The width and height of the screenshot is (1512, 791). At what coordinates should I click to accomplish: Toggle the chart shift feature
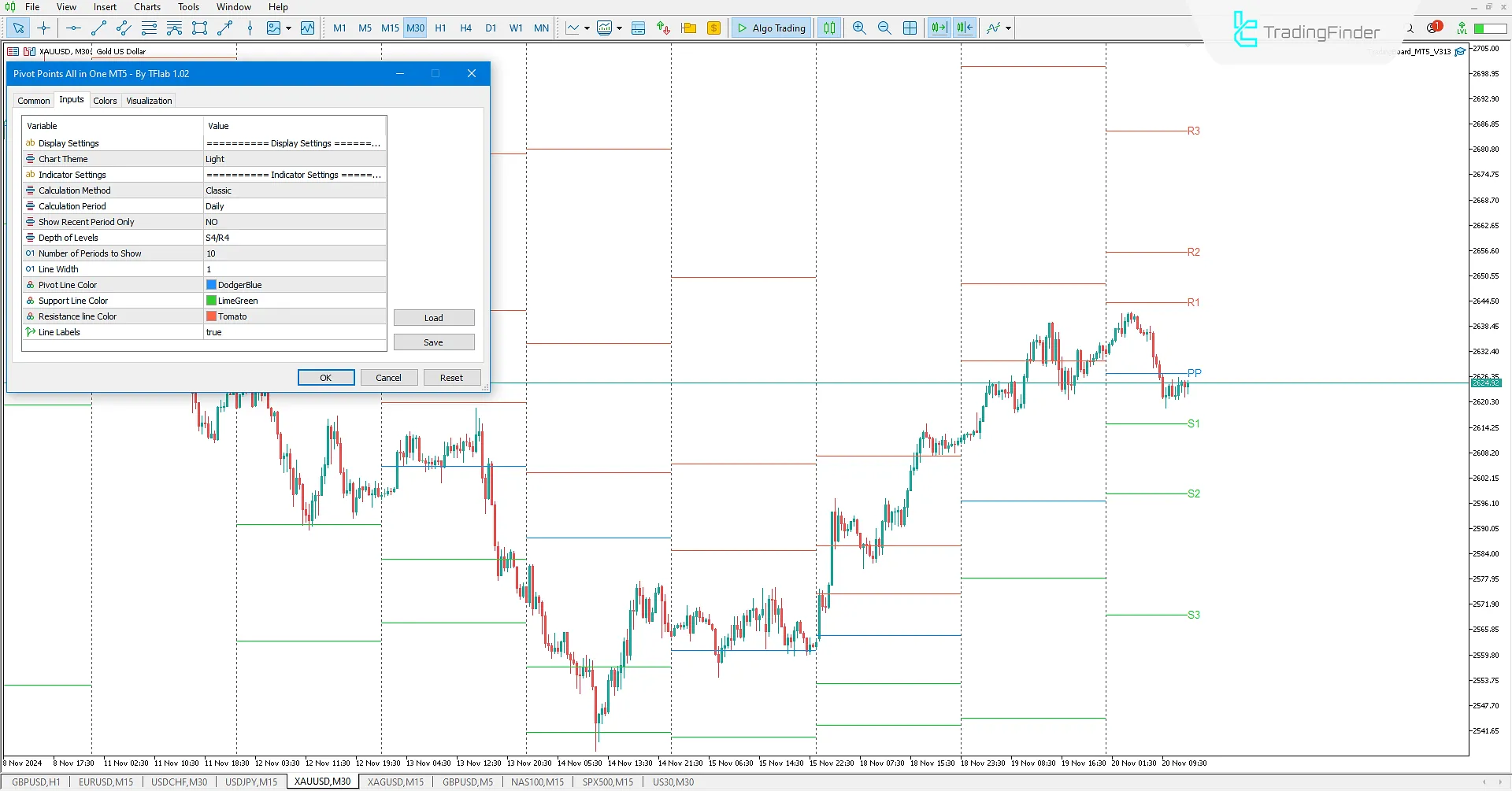[x=964, y=28]
